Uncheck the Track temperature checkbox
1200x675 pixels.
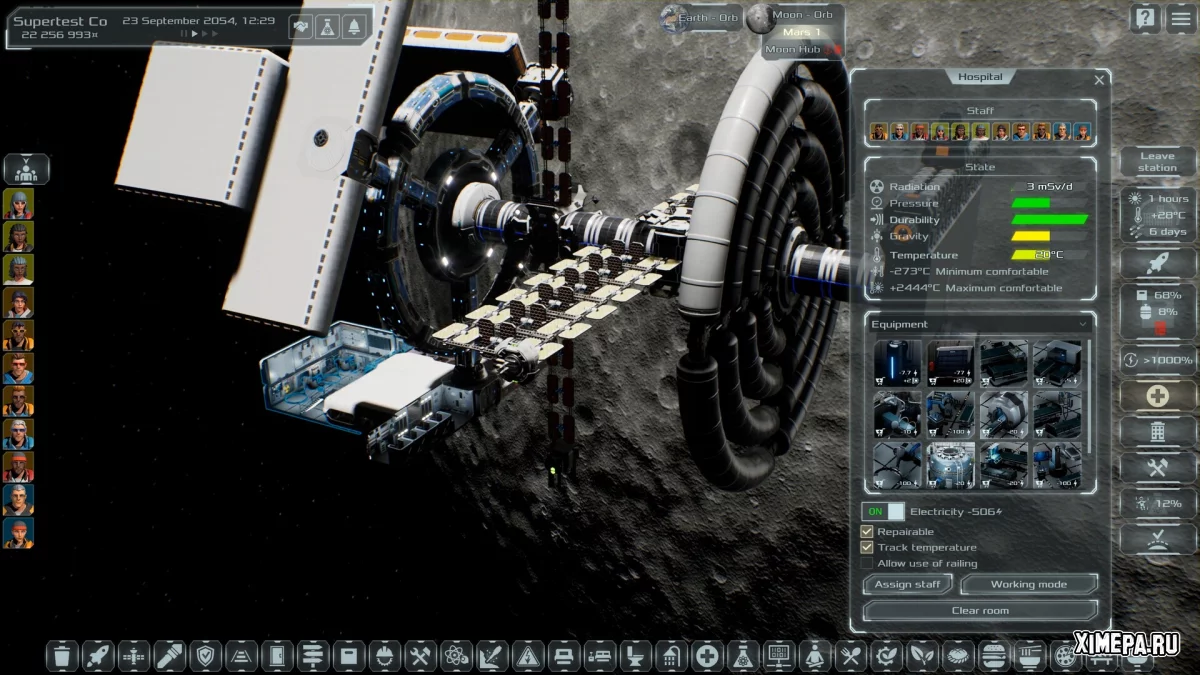point(867,547)
